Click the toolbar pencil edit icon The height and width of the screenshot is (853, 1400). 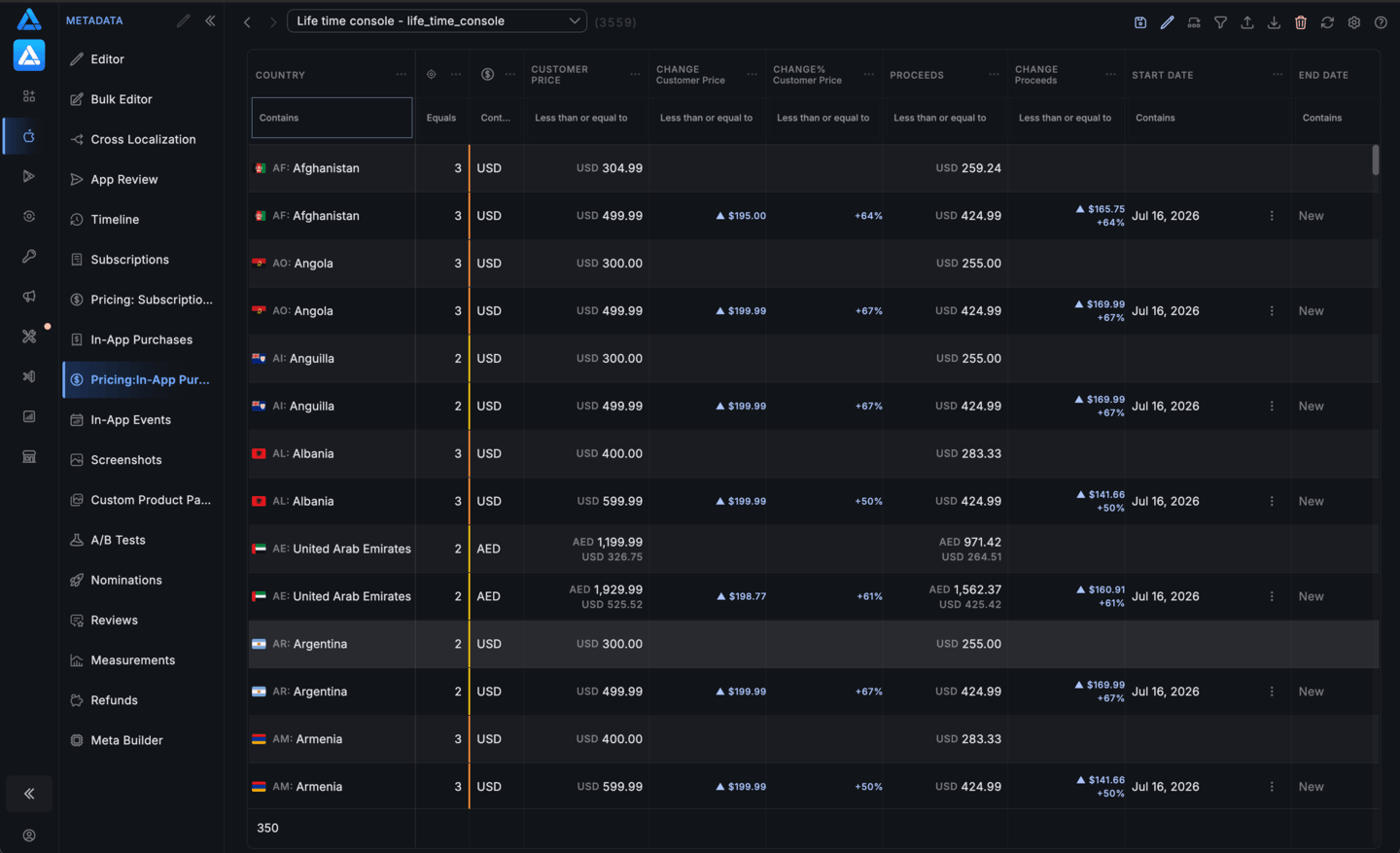coord(1167,21)
